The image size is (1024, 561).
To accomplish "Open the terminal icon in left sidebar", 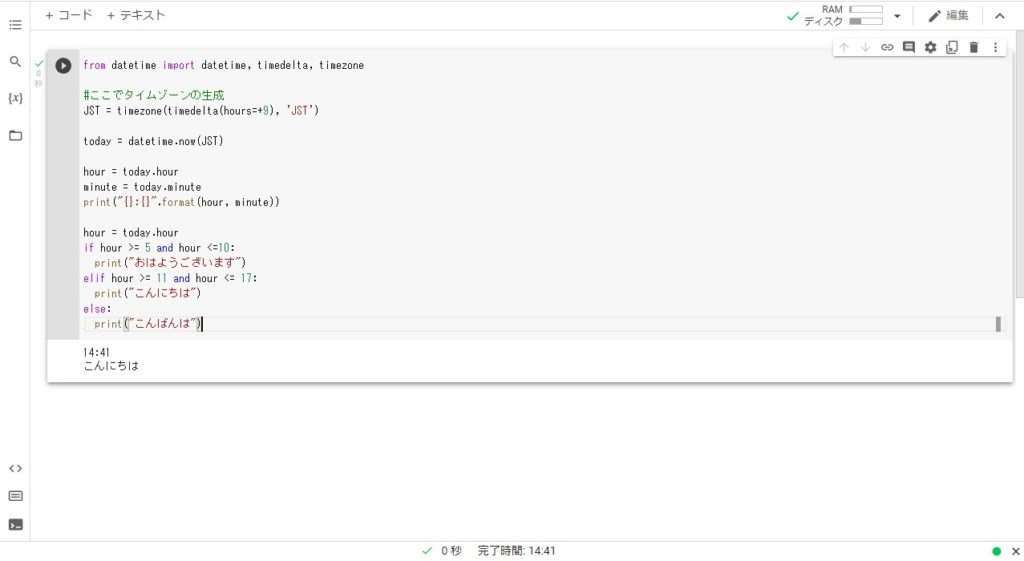I will click(x=15, y=524).
